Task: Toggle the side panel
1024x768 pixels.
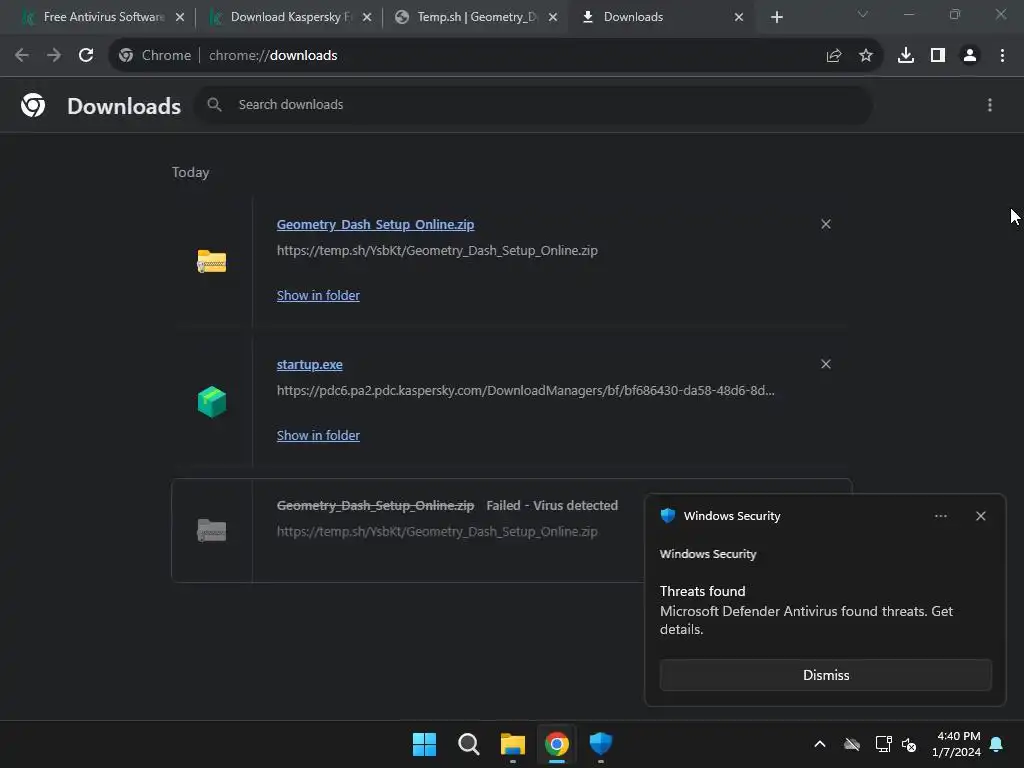Action: pyautogui.click(x=938, y=56)
